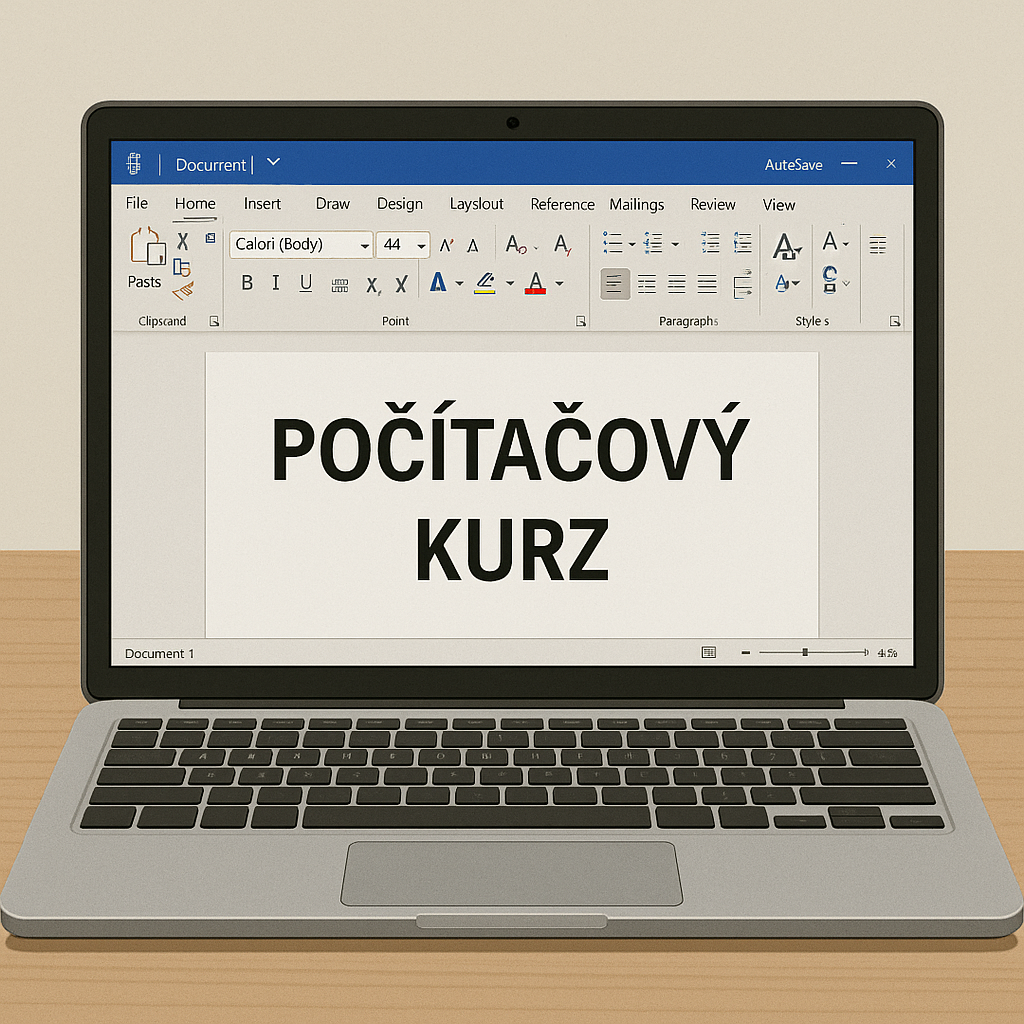Open the File menu

pos(137,204)
